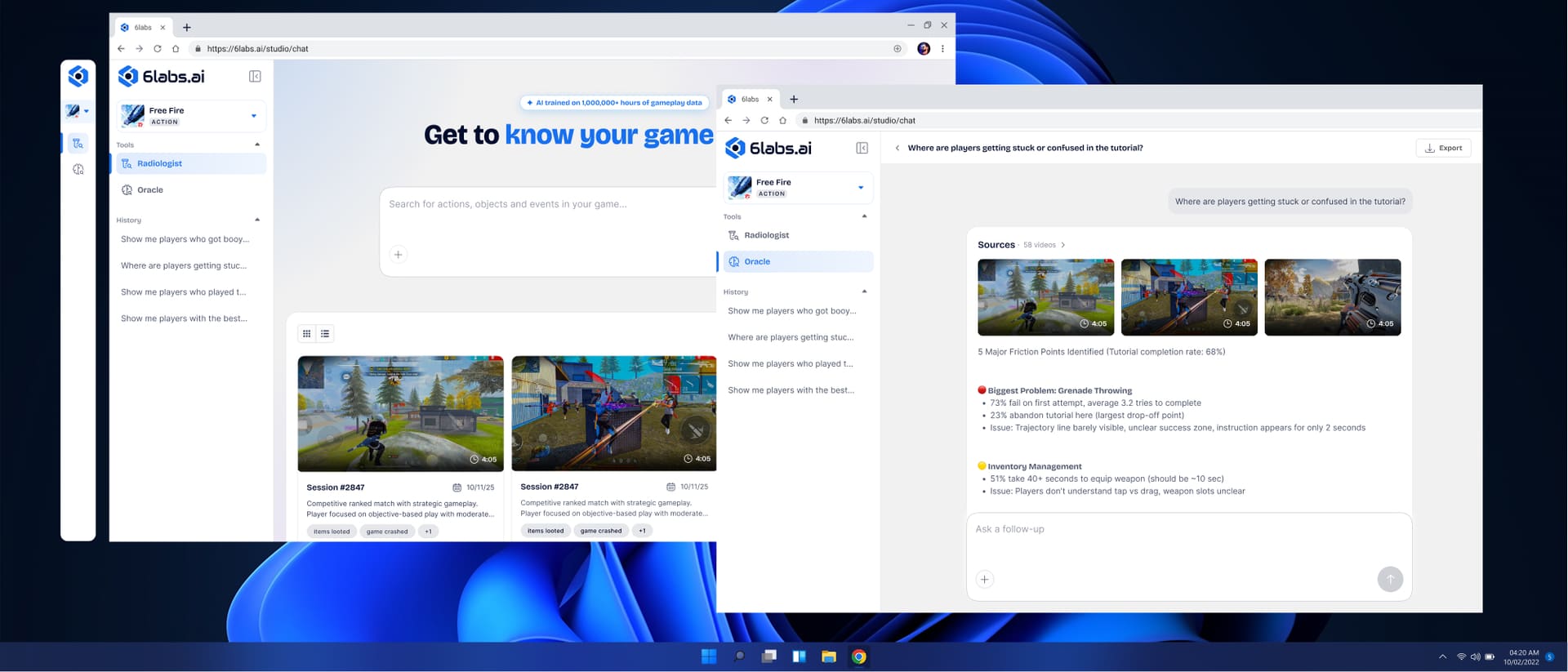Open File Explorer from the taskbar
This screenshot has height=672, width=1568.
click(829, 656)
